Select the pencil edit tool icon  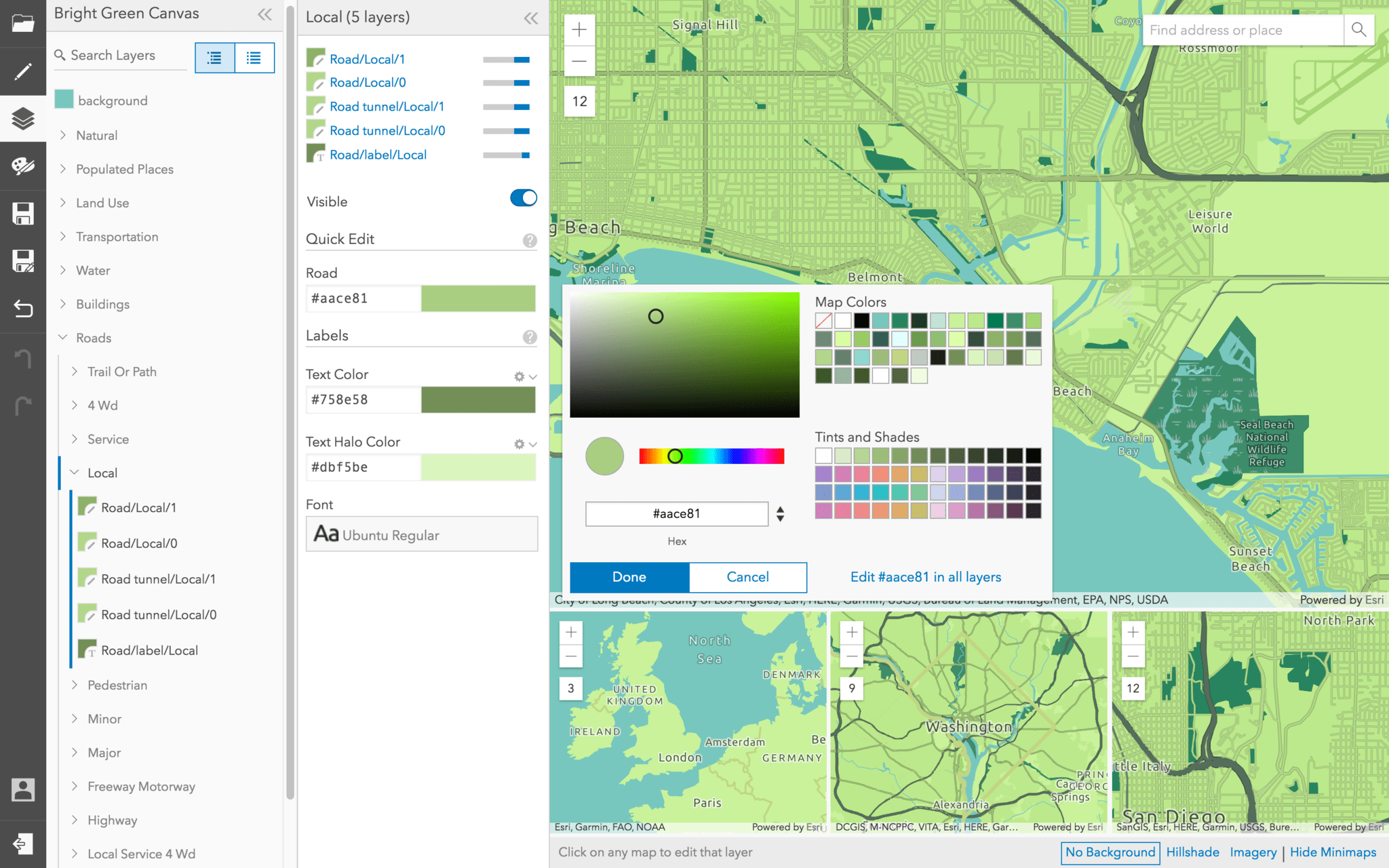[22, 71]
